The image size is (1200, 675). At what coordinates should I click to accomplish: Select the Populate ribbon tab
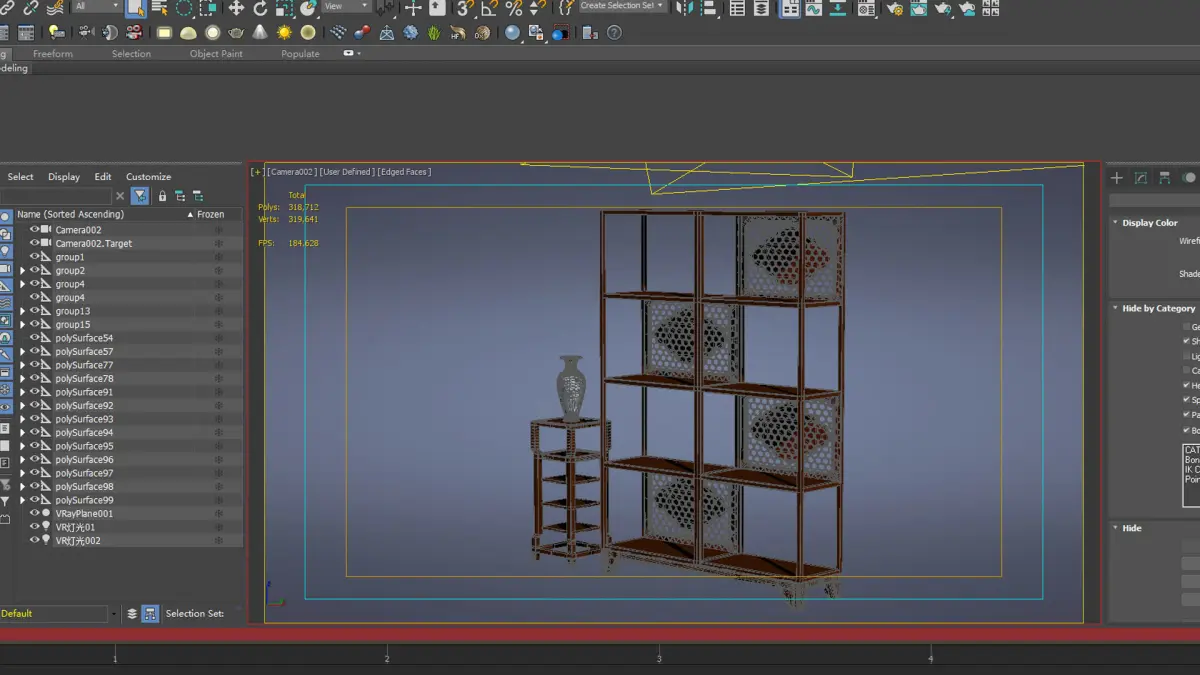coord(300,54)
